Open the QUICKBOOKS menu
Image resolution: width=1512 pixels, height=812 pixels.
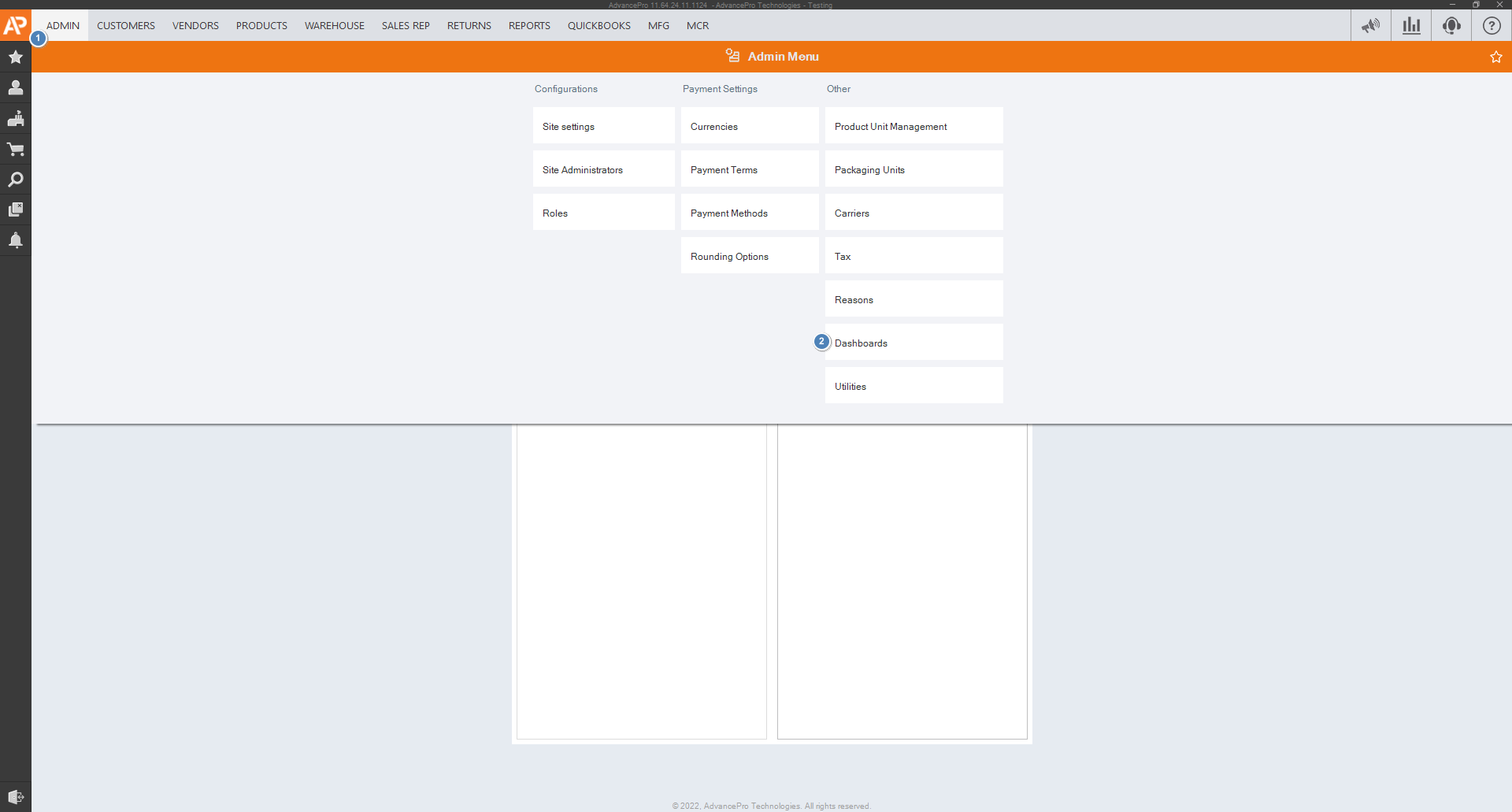tap(599, 25)
